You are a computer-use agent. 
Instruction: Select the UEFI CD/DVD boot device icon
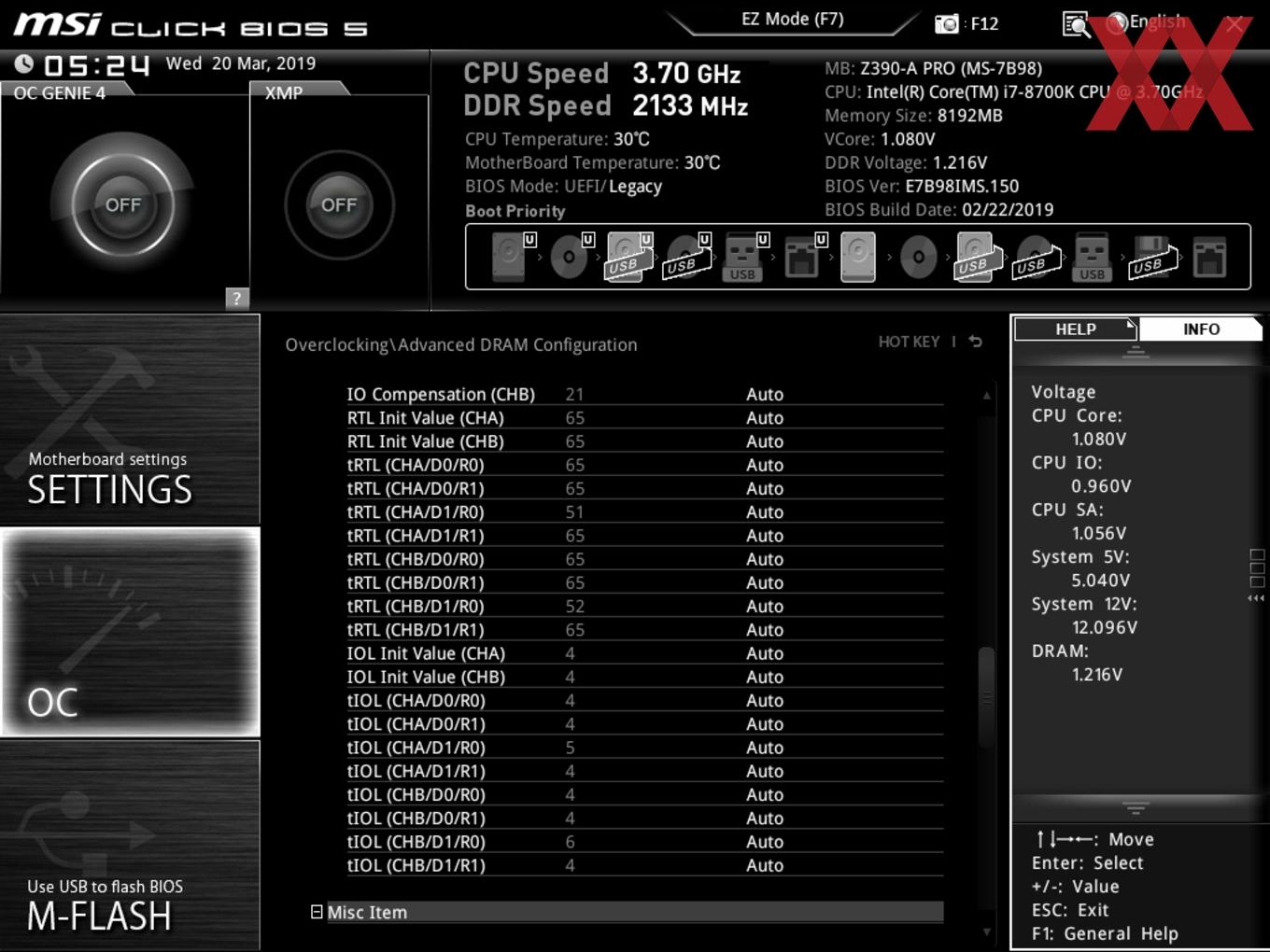[571, 257]
